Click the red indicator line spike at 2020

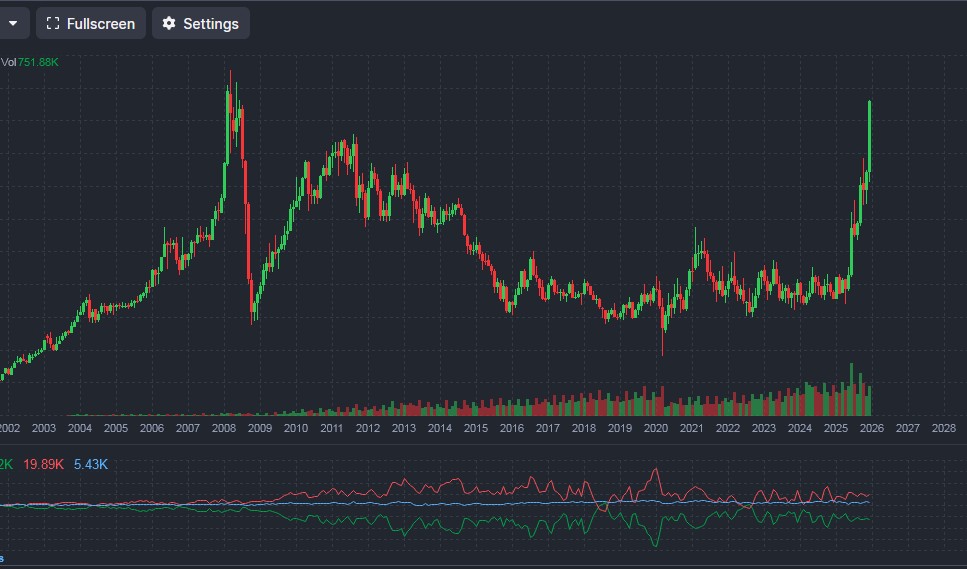point(656,470)
